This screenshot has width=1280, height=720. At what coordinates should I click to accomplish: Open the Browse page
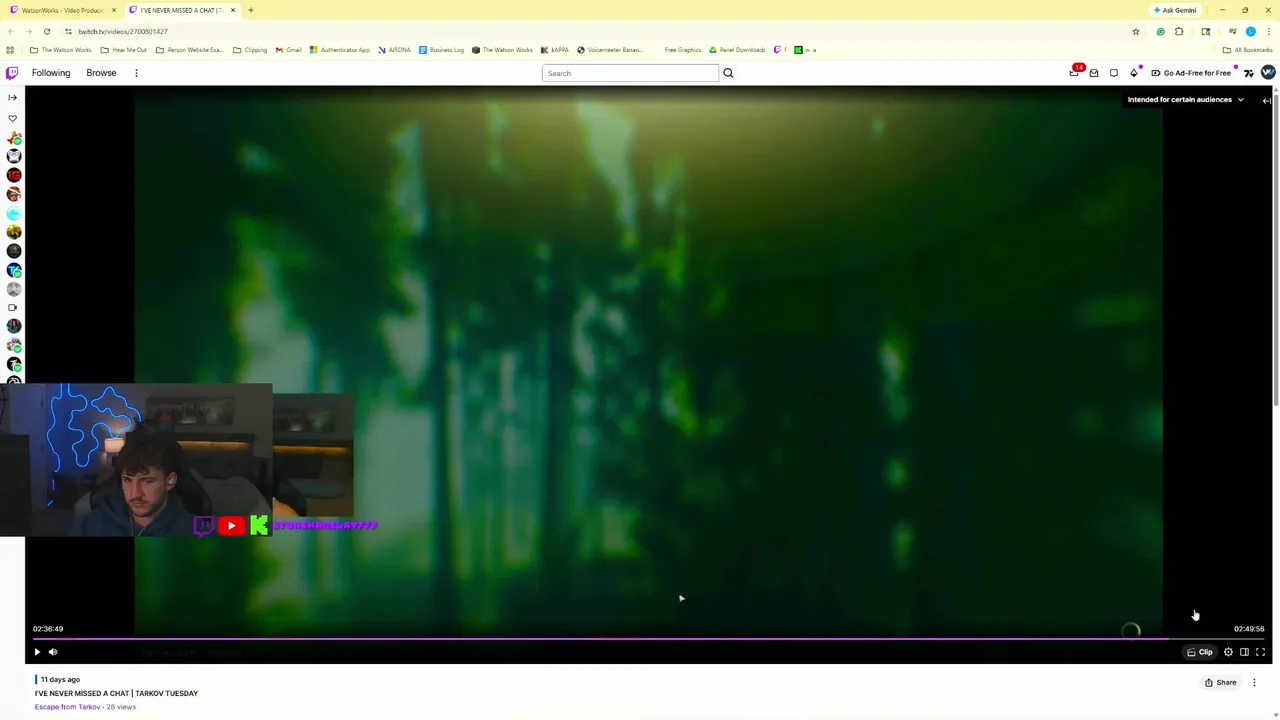(101, 73)
